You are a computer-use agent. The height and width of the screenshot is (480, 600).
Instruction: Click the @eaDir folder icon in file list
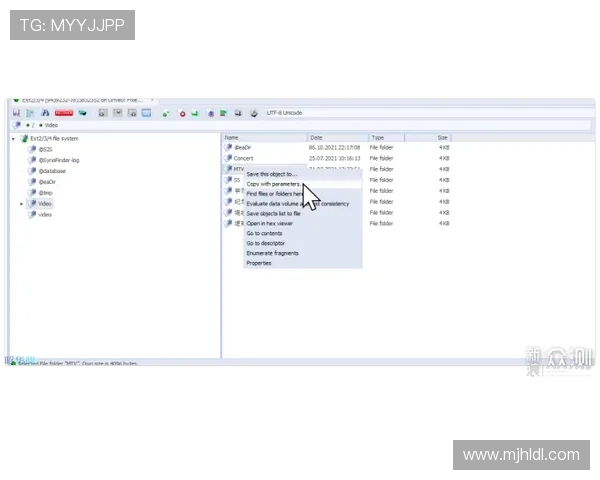pos(228,147)
